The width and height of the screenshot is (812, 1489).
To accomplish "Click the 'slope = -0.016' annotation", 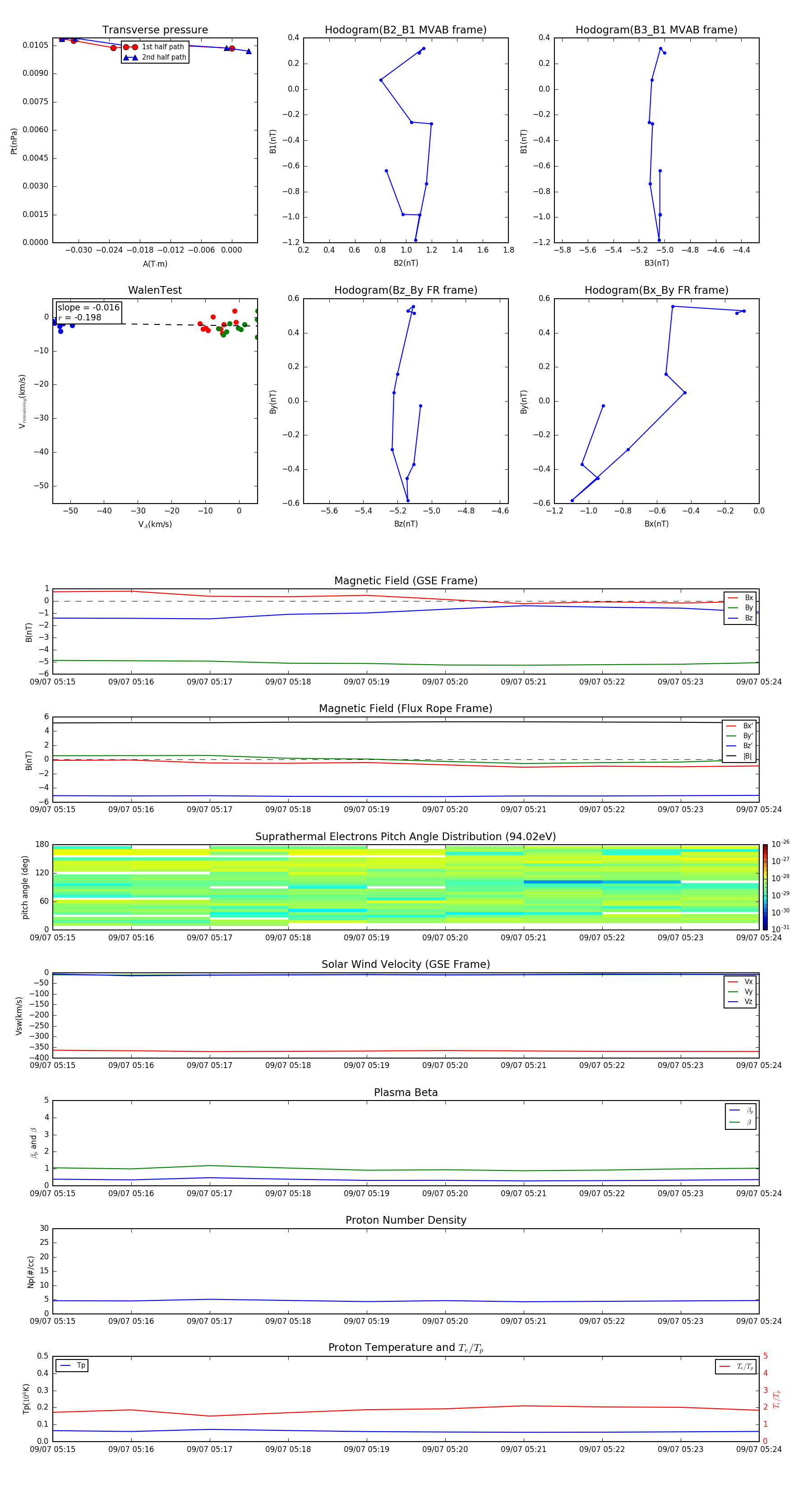I will (x=88, y=308).
